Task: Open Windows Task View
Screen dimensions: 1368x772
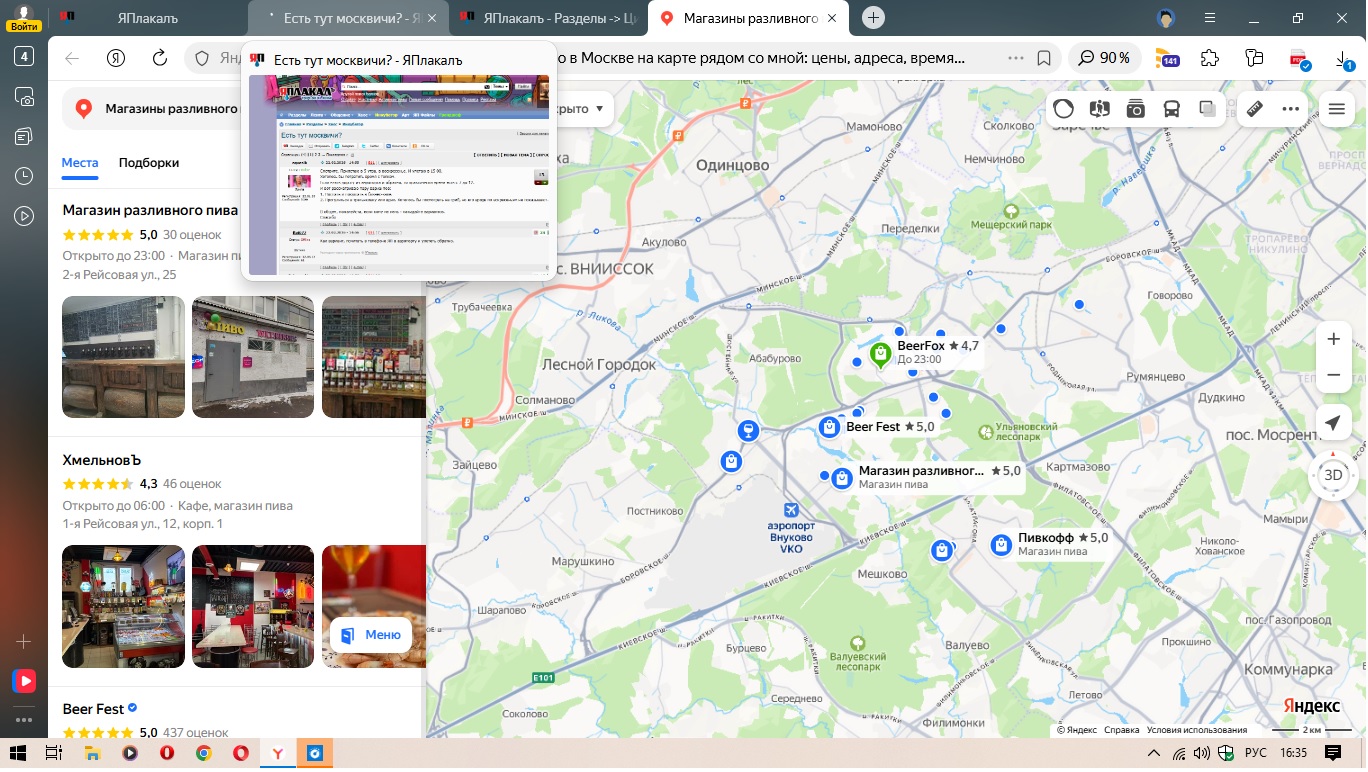Action: click(54, 753)
